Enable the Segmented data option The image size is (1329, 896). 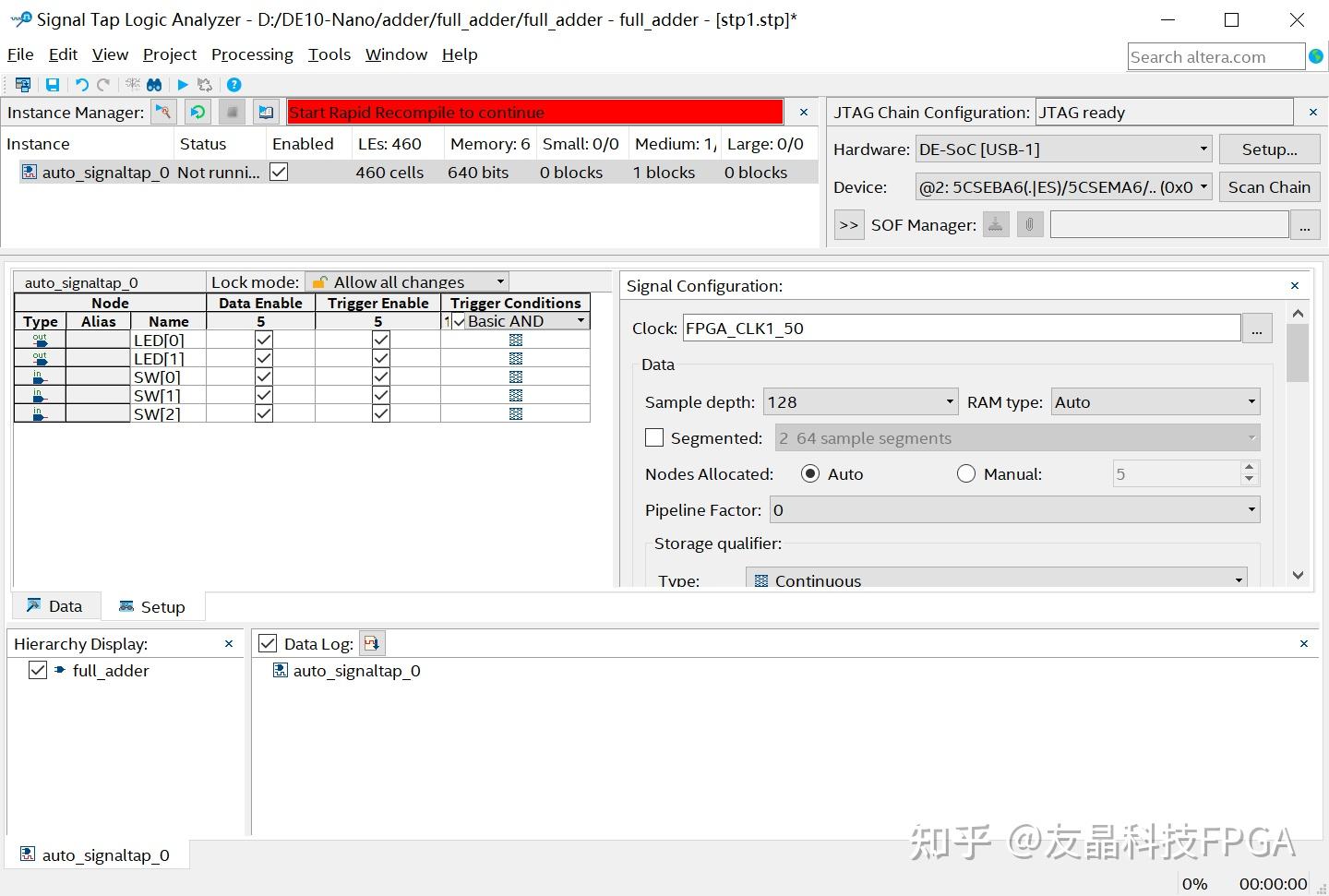pos(654,436)
